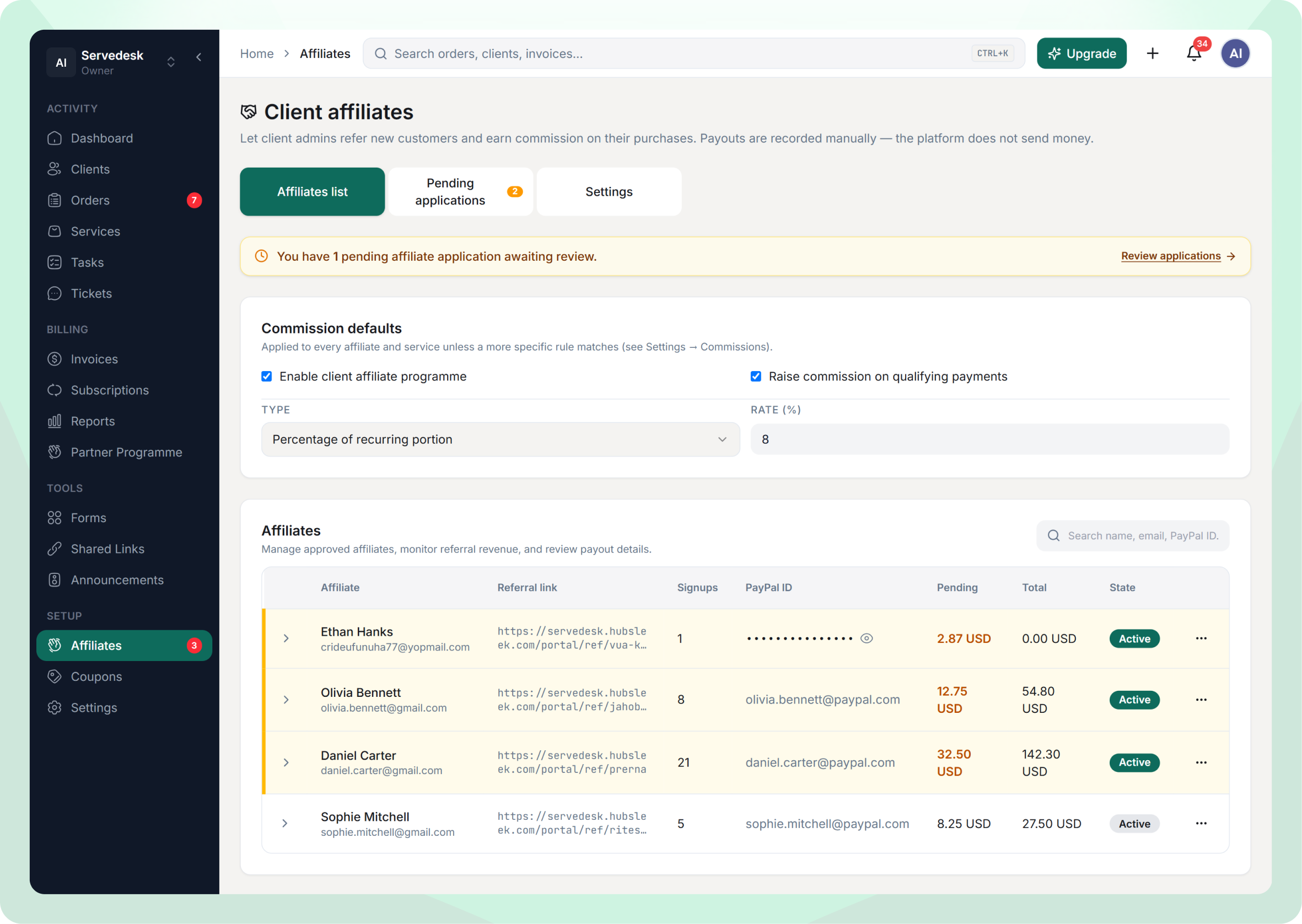Collapse the sidebar with the arrow icon

(x=198, y=57)
